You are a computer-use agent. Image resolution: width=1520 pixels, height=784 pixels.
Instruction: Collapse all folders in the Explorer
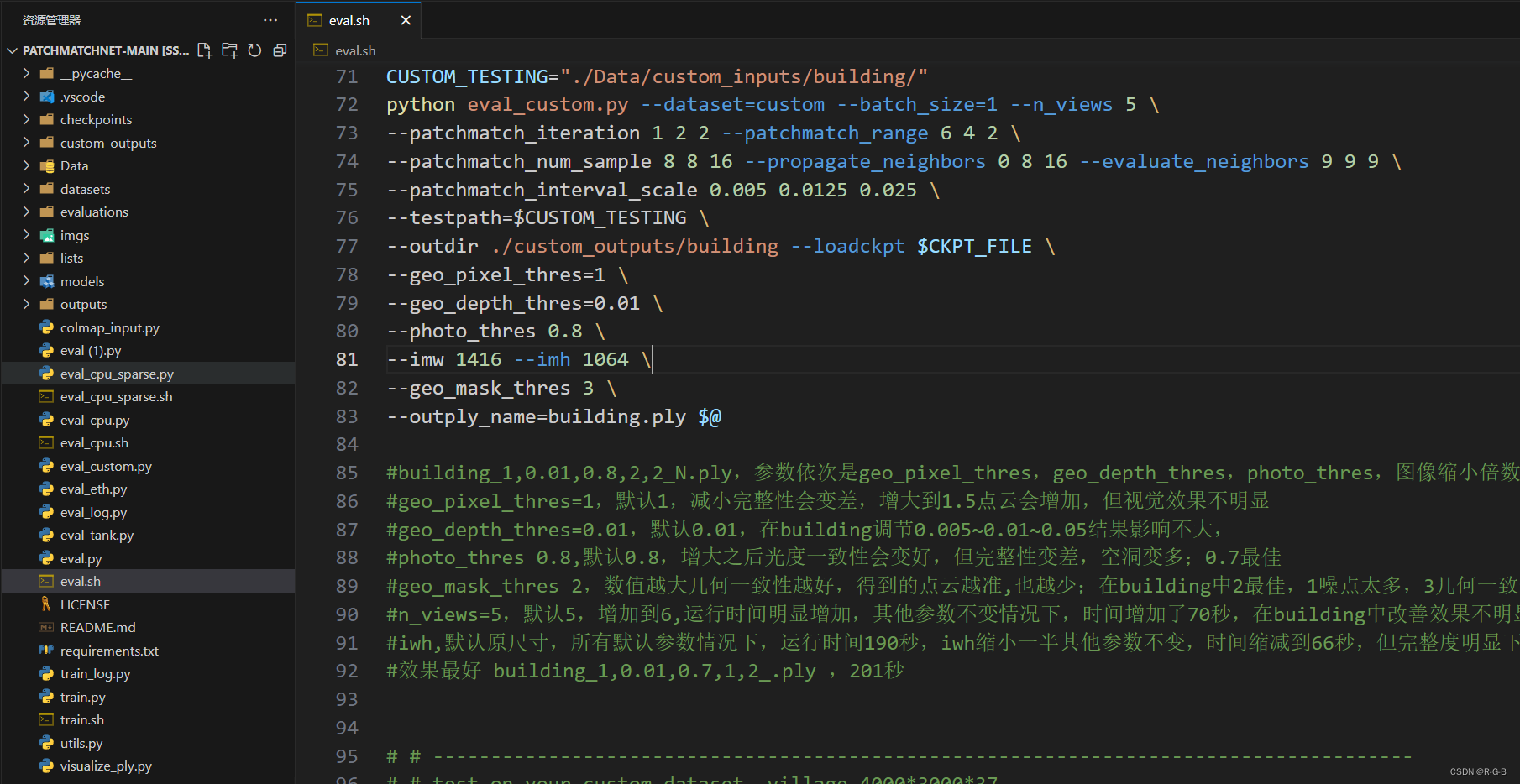click(x=280, y=50)
